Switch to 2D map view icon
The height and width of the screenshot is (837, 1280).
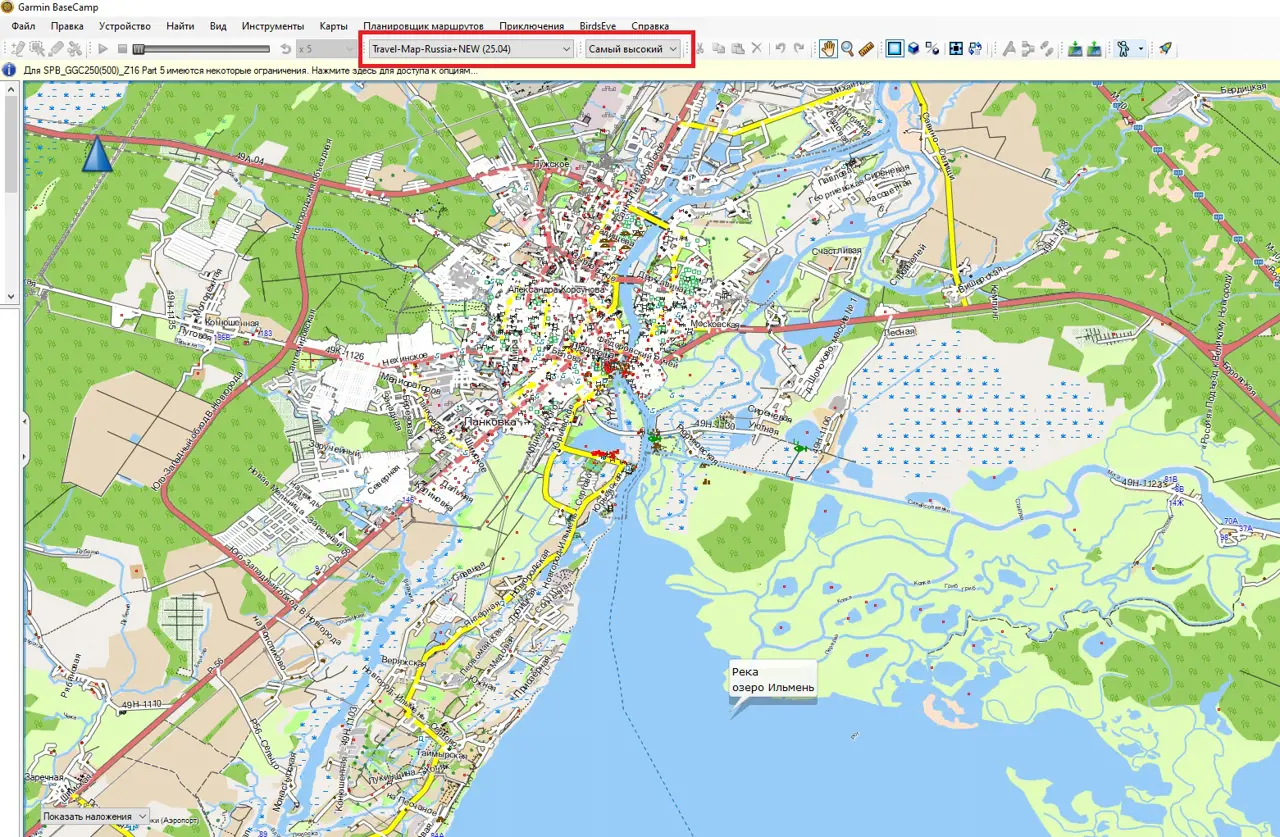[895, 48]
